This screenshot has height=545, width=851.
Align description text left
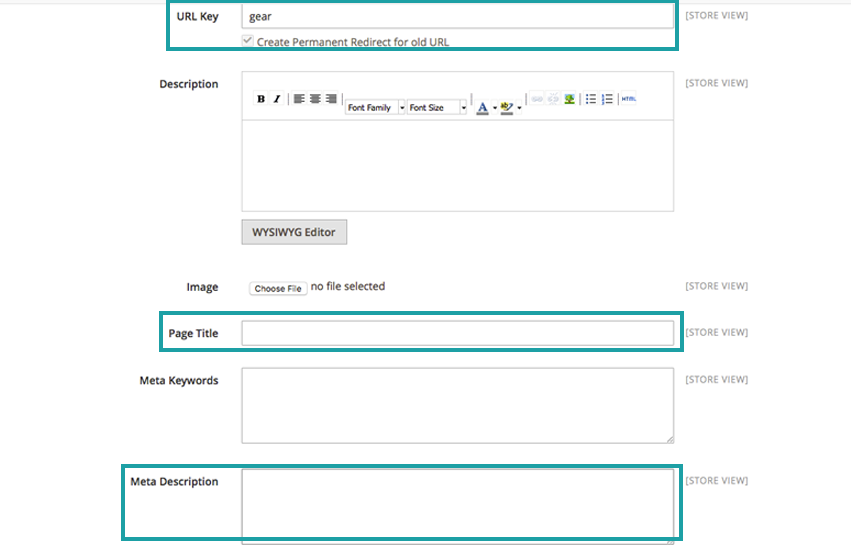click(x=299, y=99)
